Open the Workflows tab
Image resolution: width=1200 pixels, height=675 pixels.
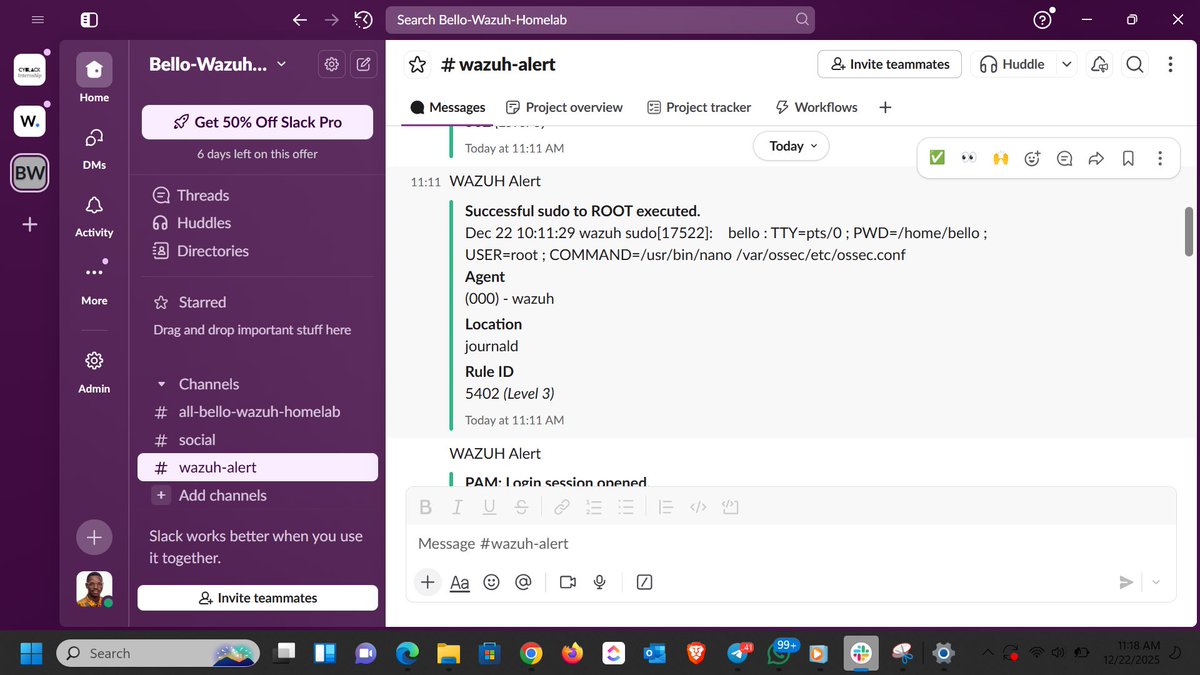pos(816,107)
